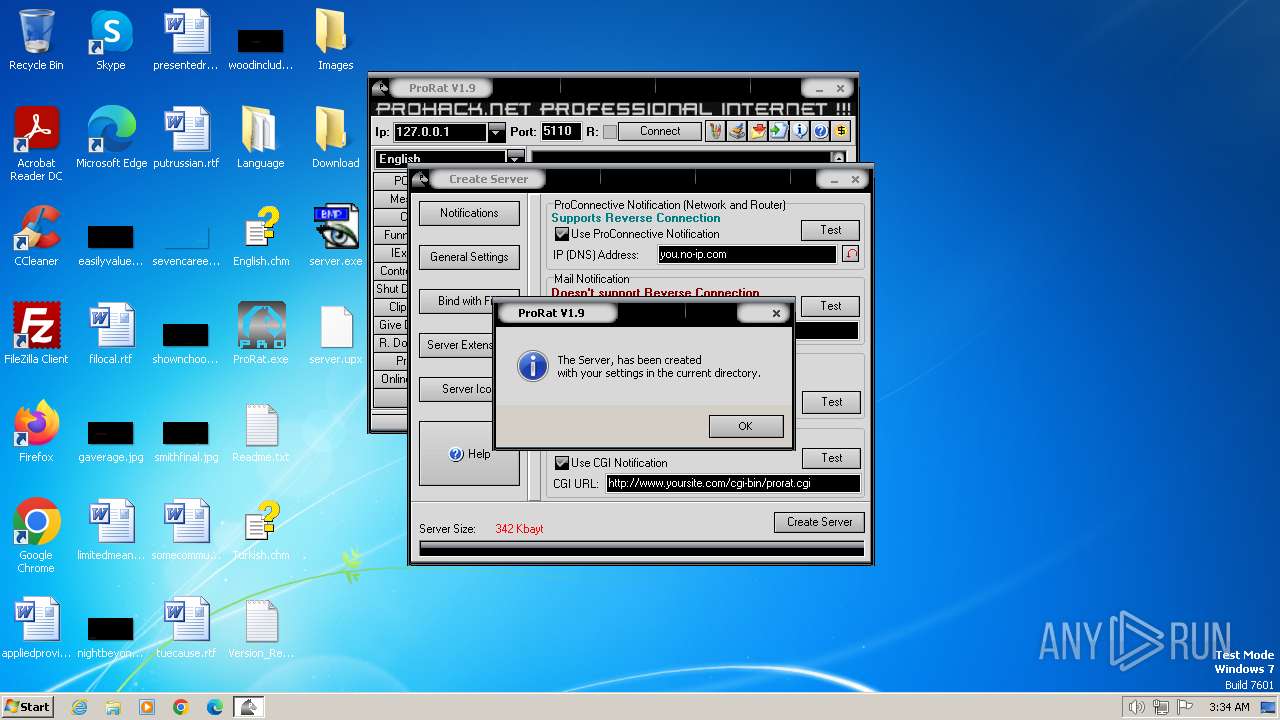
Task: Select the putrussian.rtf document icon
Action: point(186,138)
